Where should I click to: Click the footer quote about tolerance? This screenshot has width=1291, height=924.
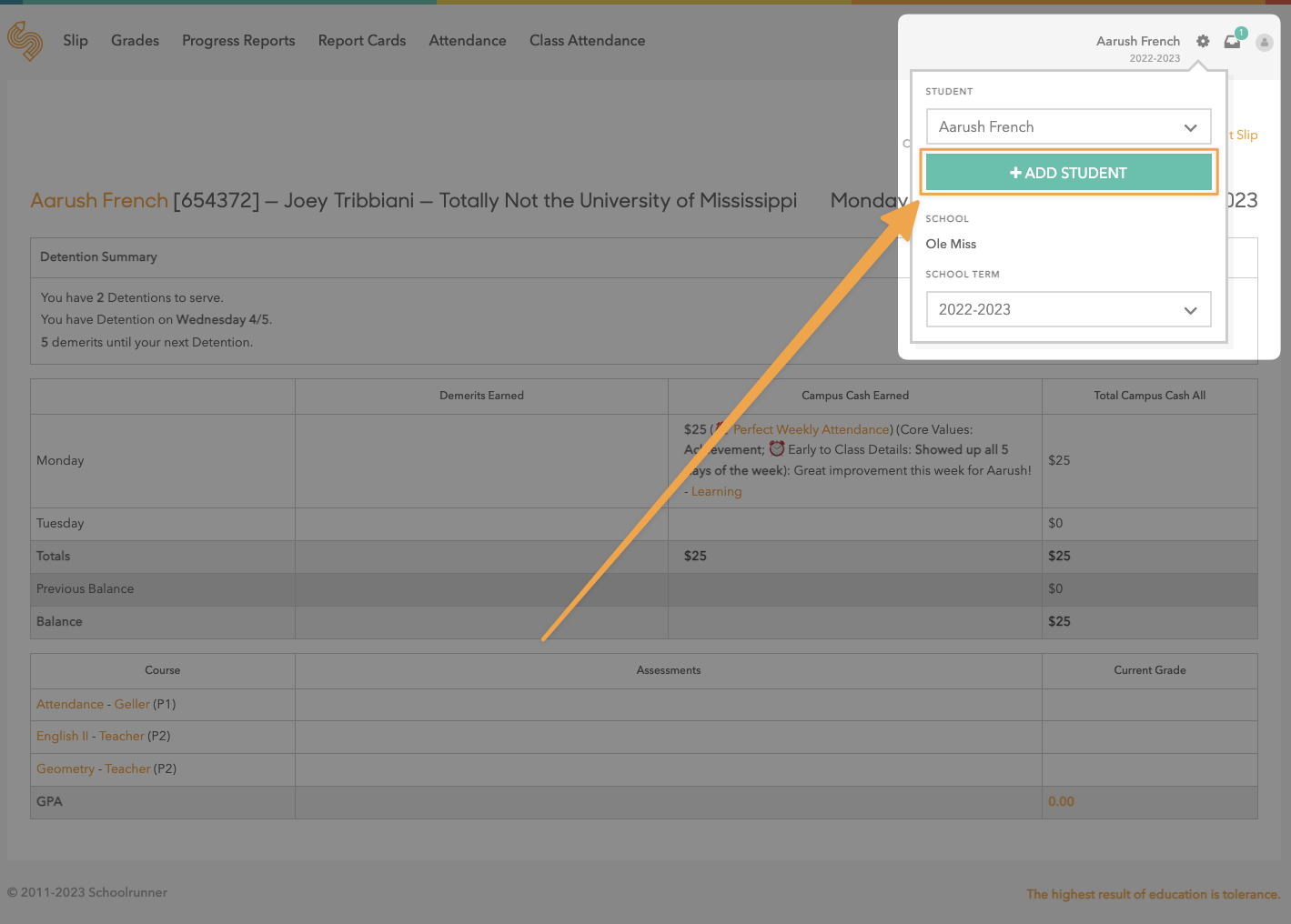coord(1154,895)
